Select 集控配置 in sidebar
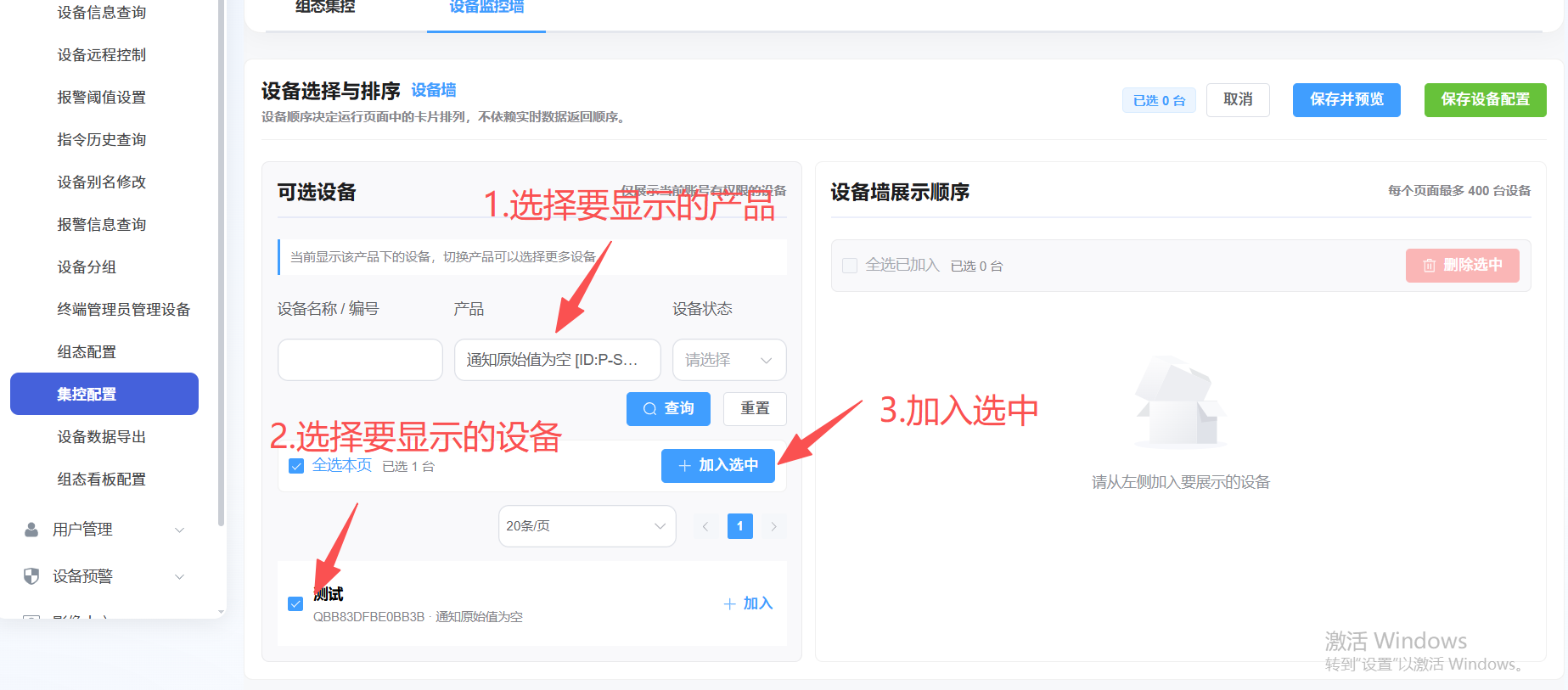Viewport: 1568px width, 690px height. (x=104, y=394)
